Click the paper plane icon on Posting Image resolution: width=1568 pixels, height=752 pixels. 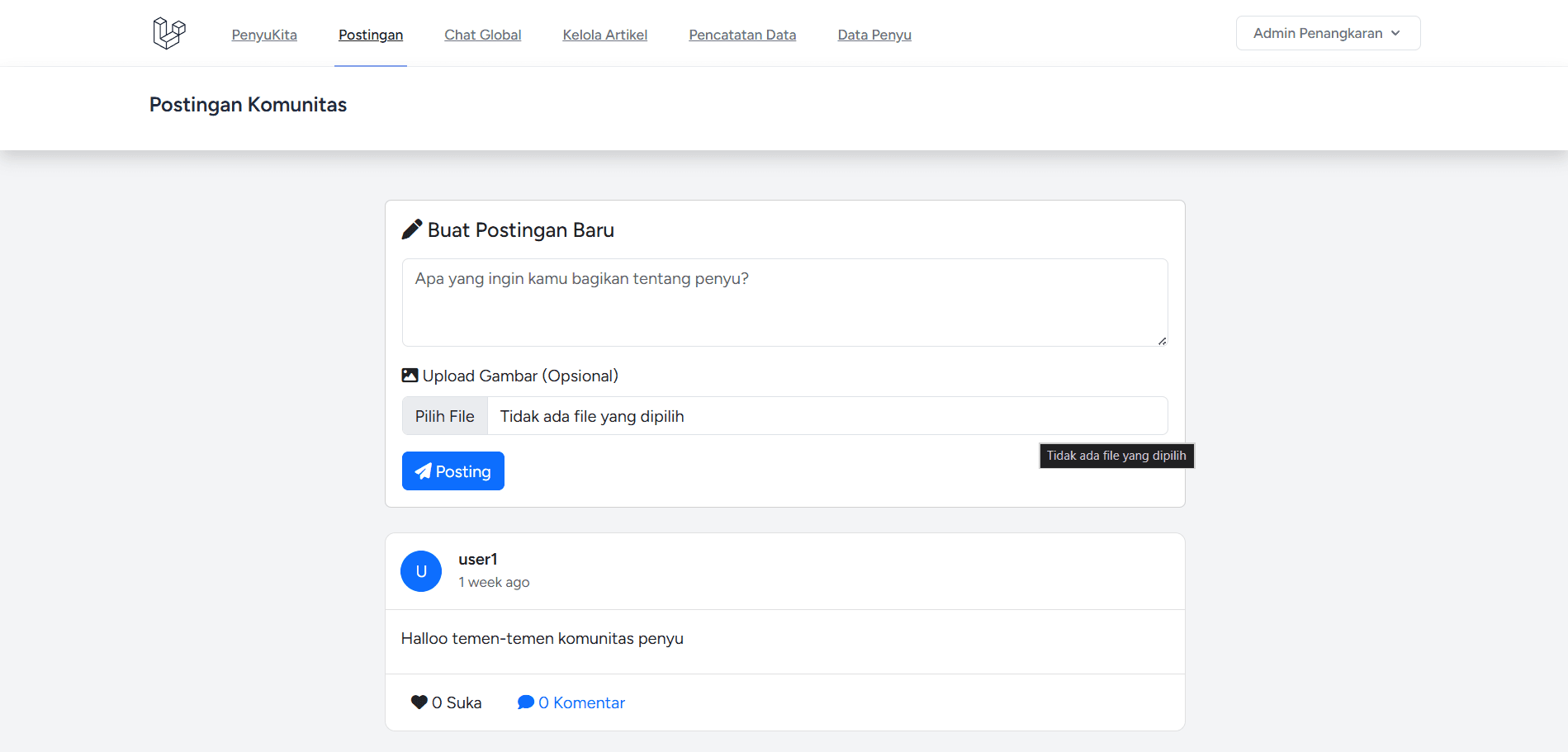(x=424, y=471)
